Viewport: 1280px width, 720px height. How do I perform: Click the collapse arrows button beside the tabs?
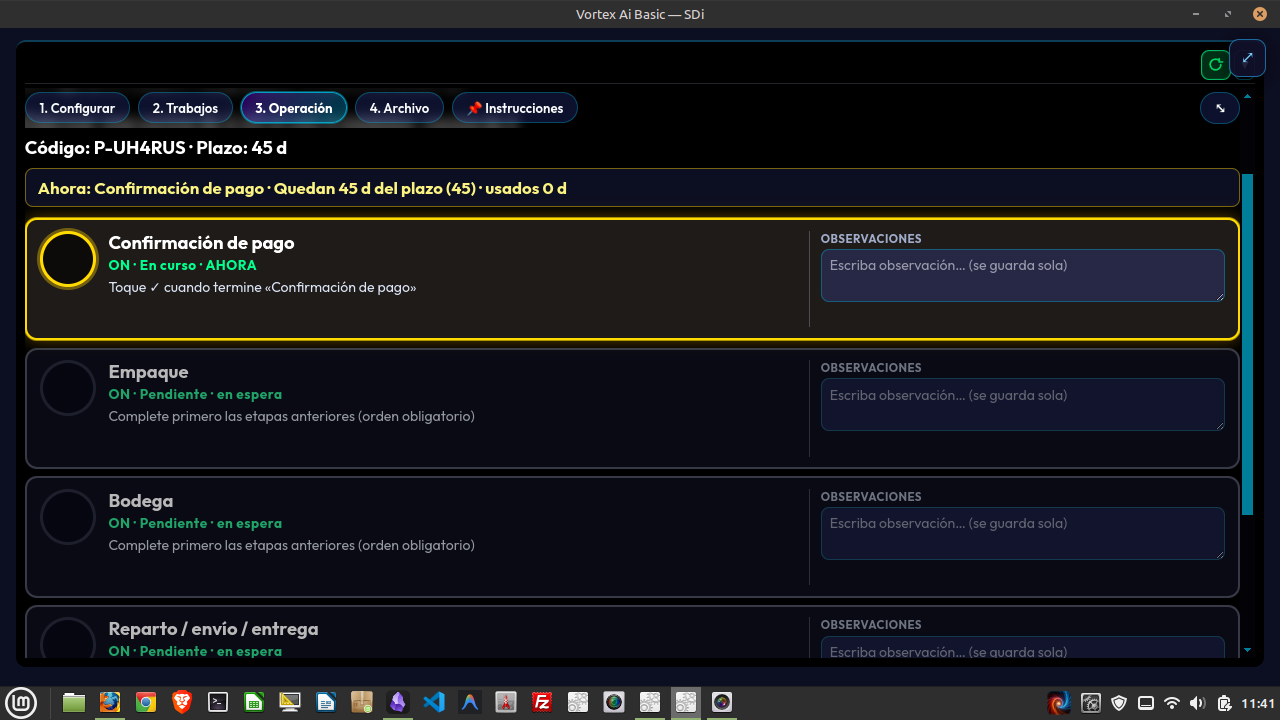coord(1220,108)
